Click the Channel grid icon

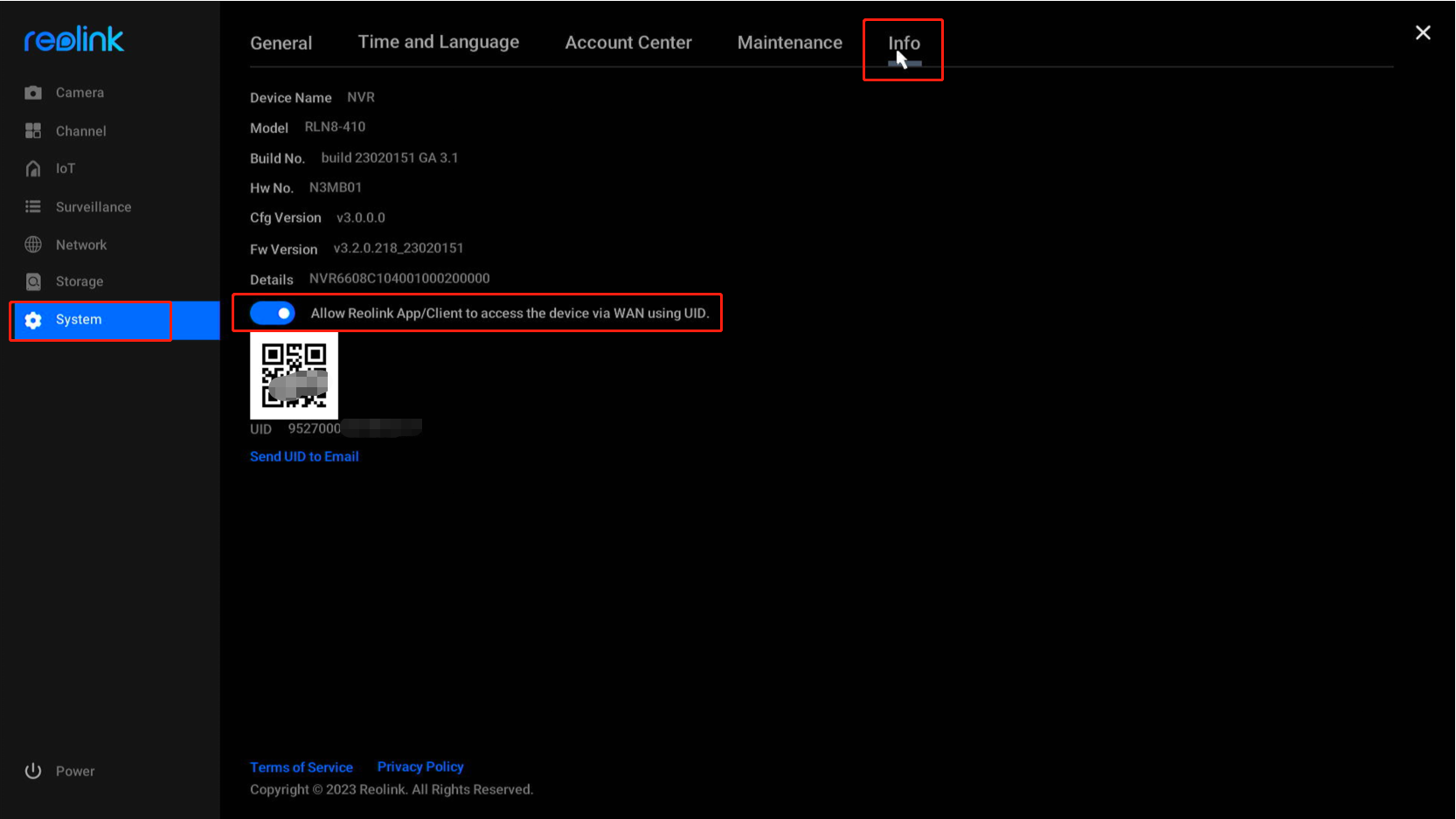pyautogui.click(x=33, y=131)
